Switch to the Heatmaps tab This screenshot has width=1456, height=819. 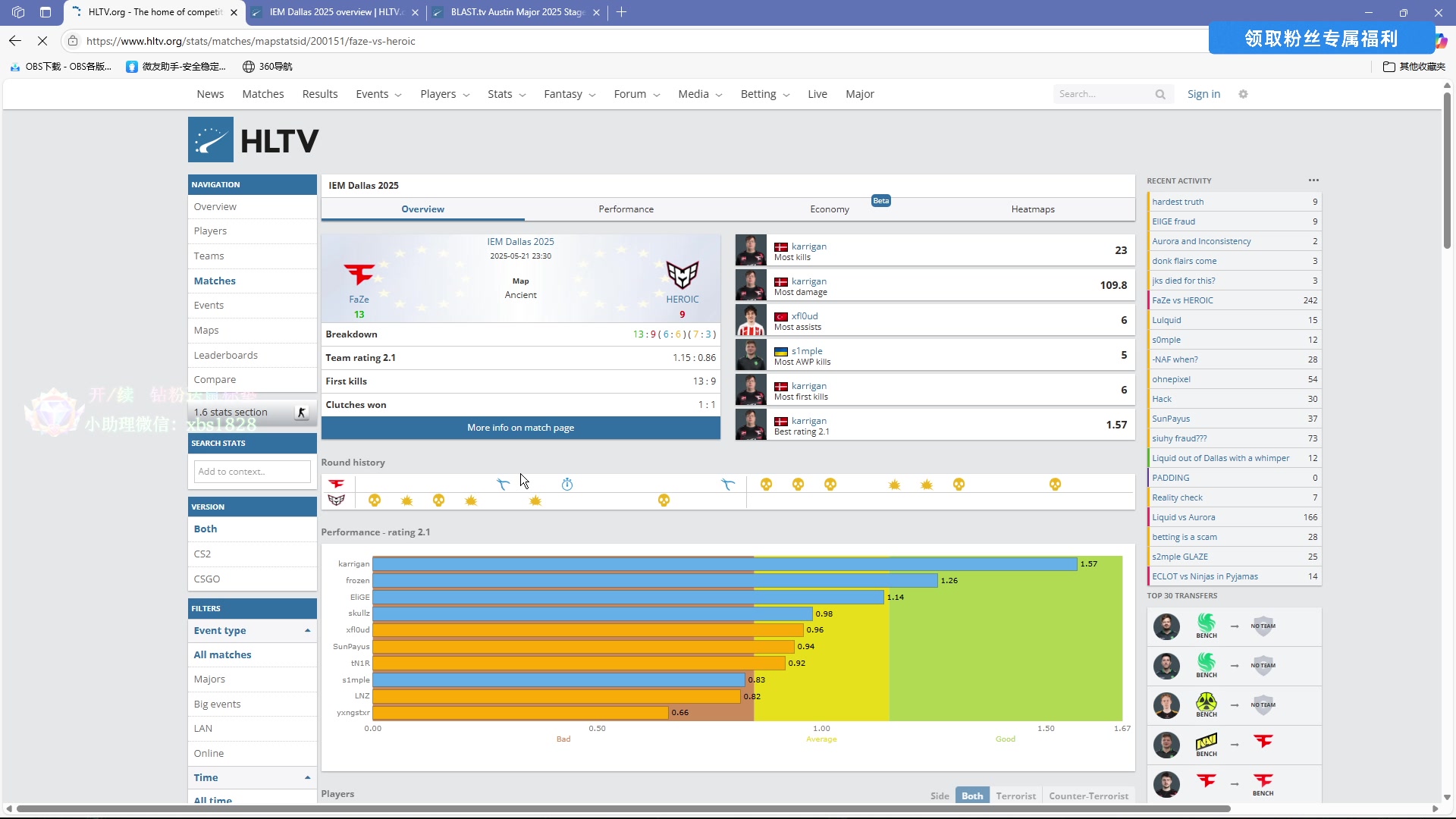[1033, 209]
